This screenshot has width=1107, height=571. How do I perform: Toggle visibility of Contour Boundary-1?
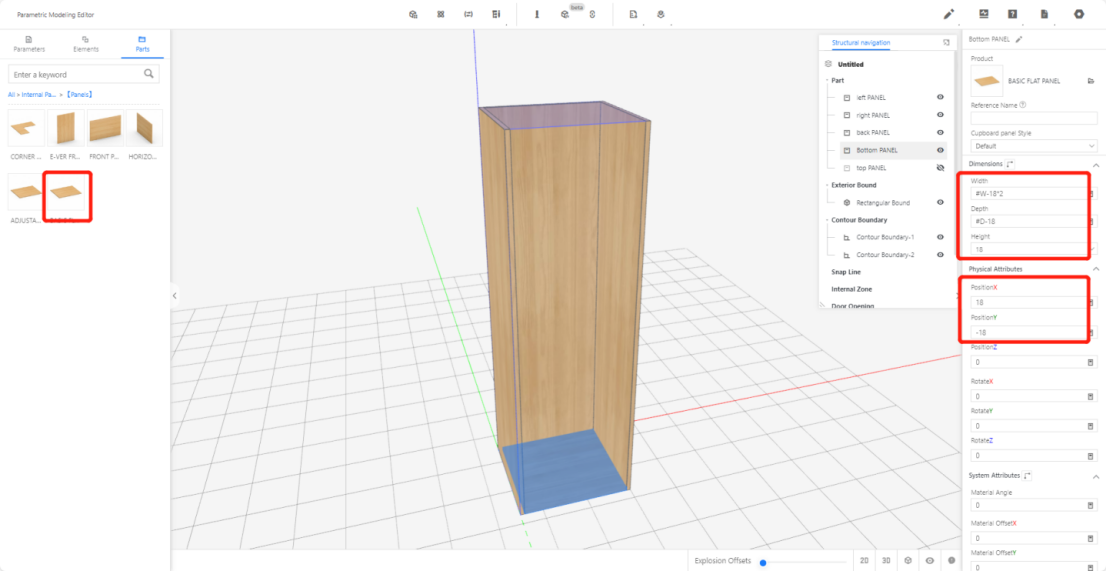[x=940, y=237]
